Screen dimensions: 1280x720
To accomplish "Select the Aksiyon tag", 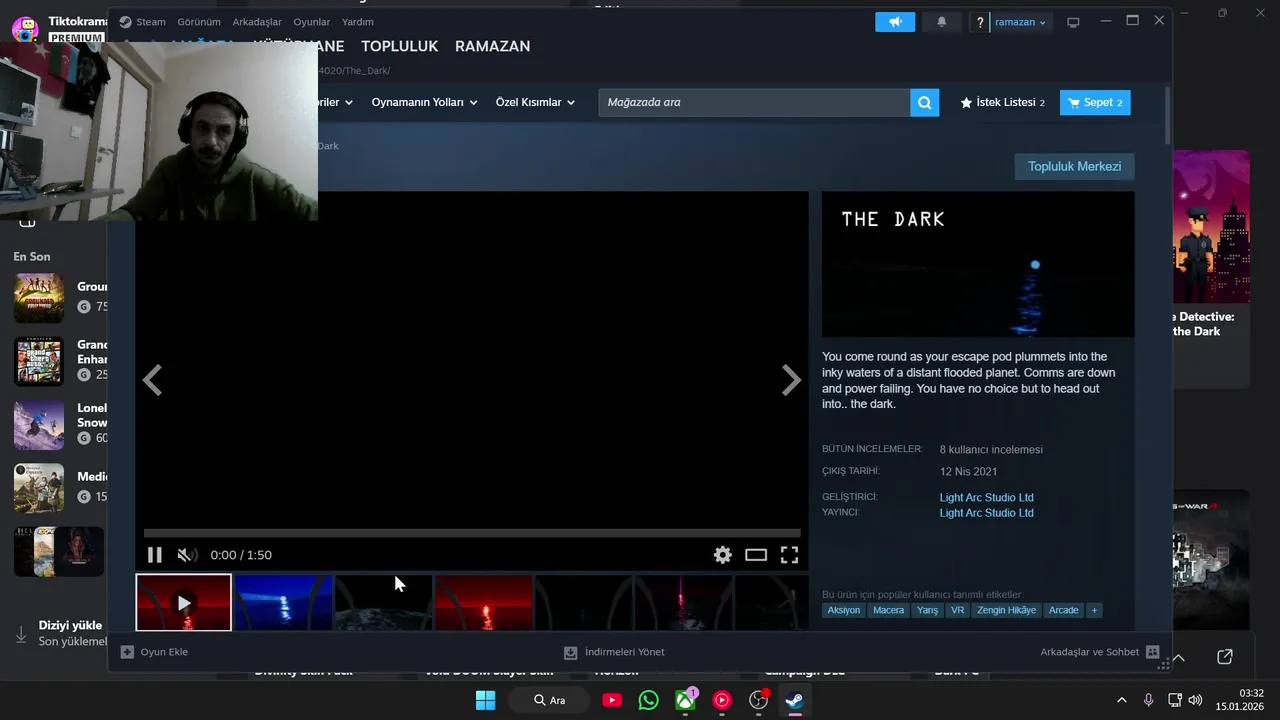I will click(x=843, y=610).
